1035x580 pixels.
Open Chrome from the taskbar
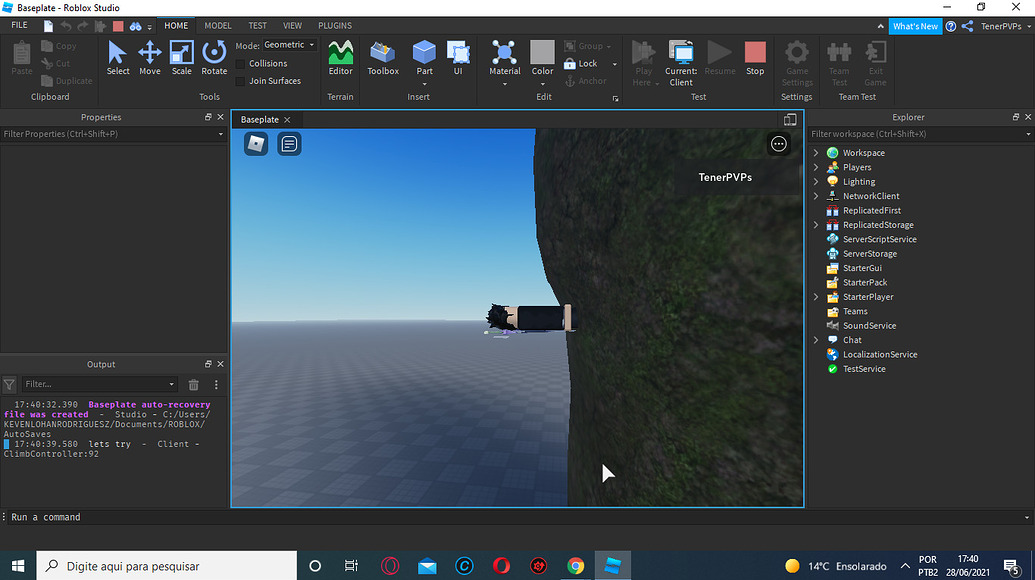(576, 565)
